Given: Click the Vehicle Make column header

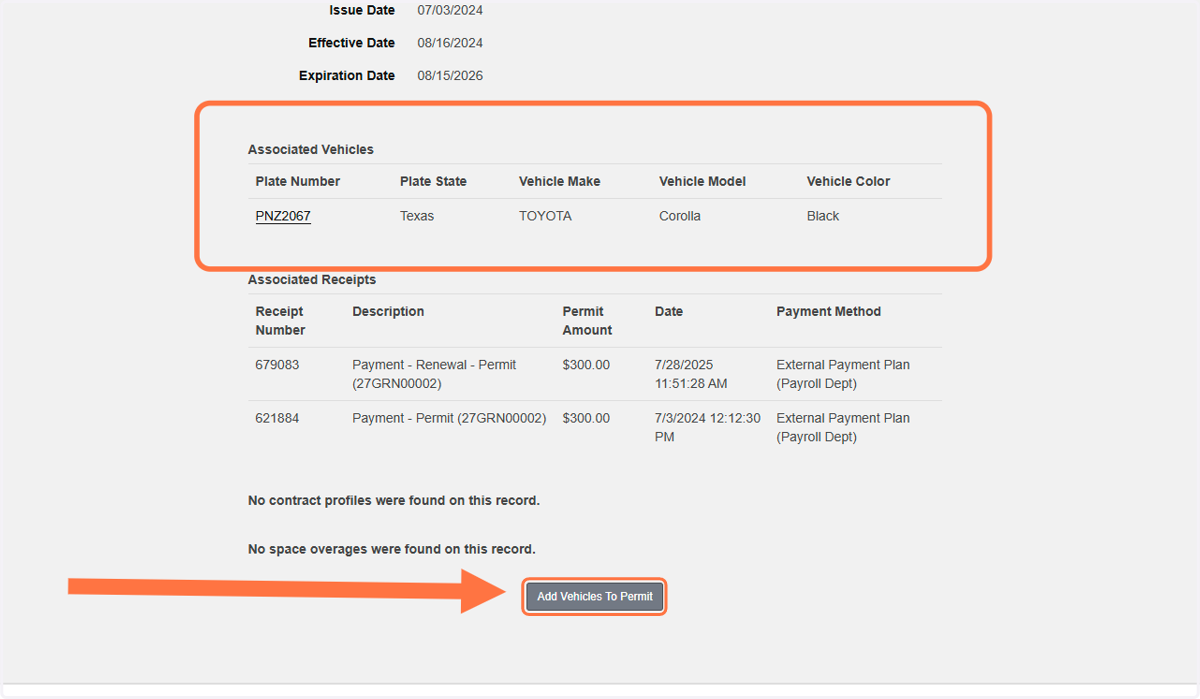Looking at the screenshot, I should click(x=560, y=181).
